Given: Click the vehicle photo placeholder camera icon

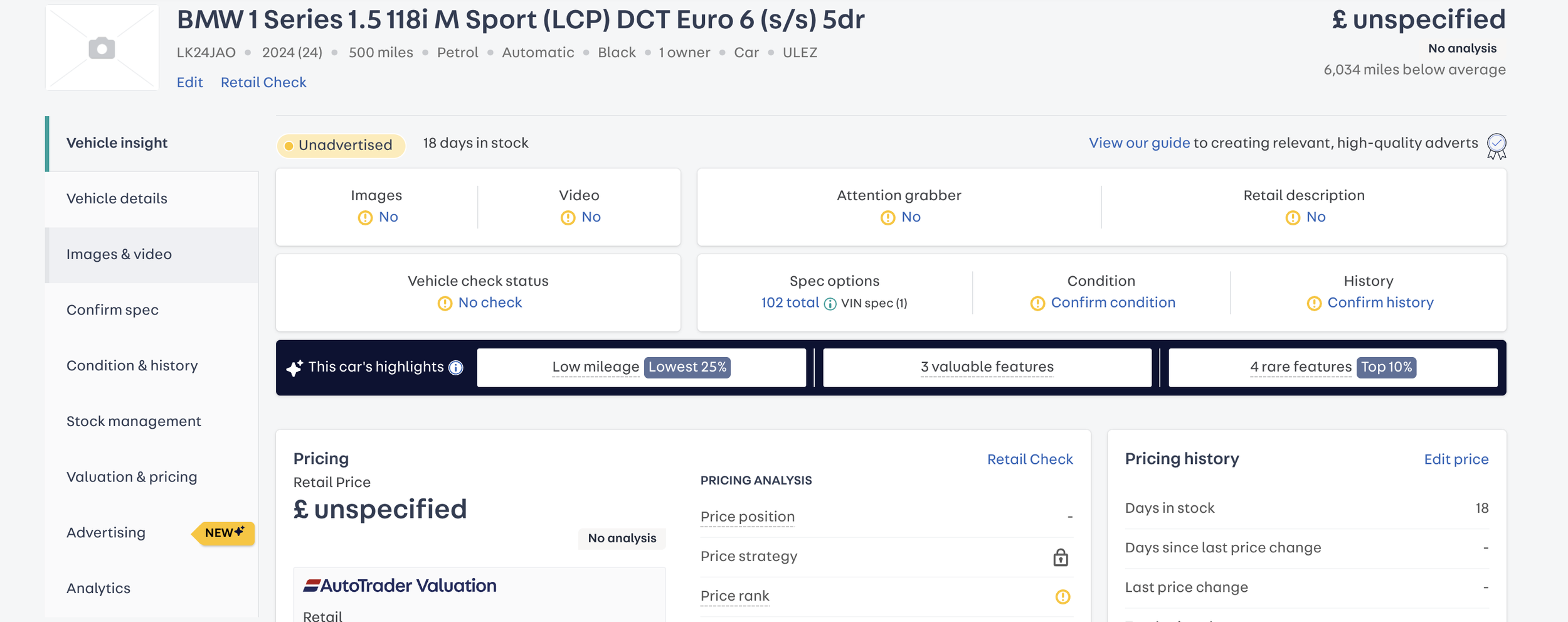Looking at the screenshot, I should point(102,48).
